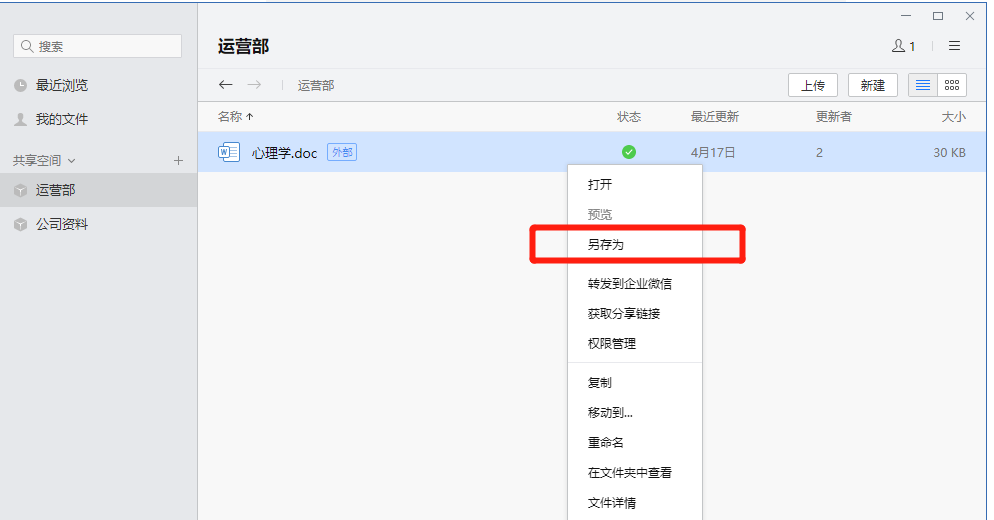
Task: Collapse the 共享空间 chevron
Action: click(72, 161)
